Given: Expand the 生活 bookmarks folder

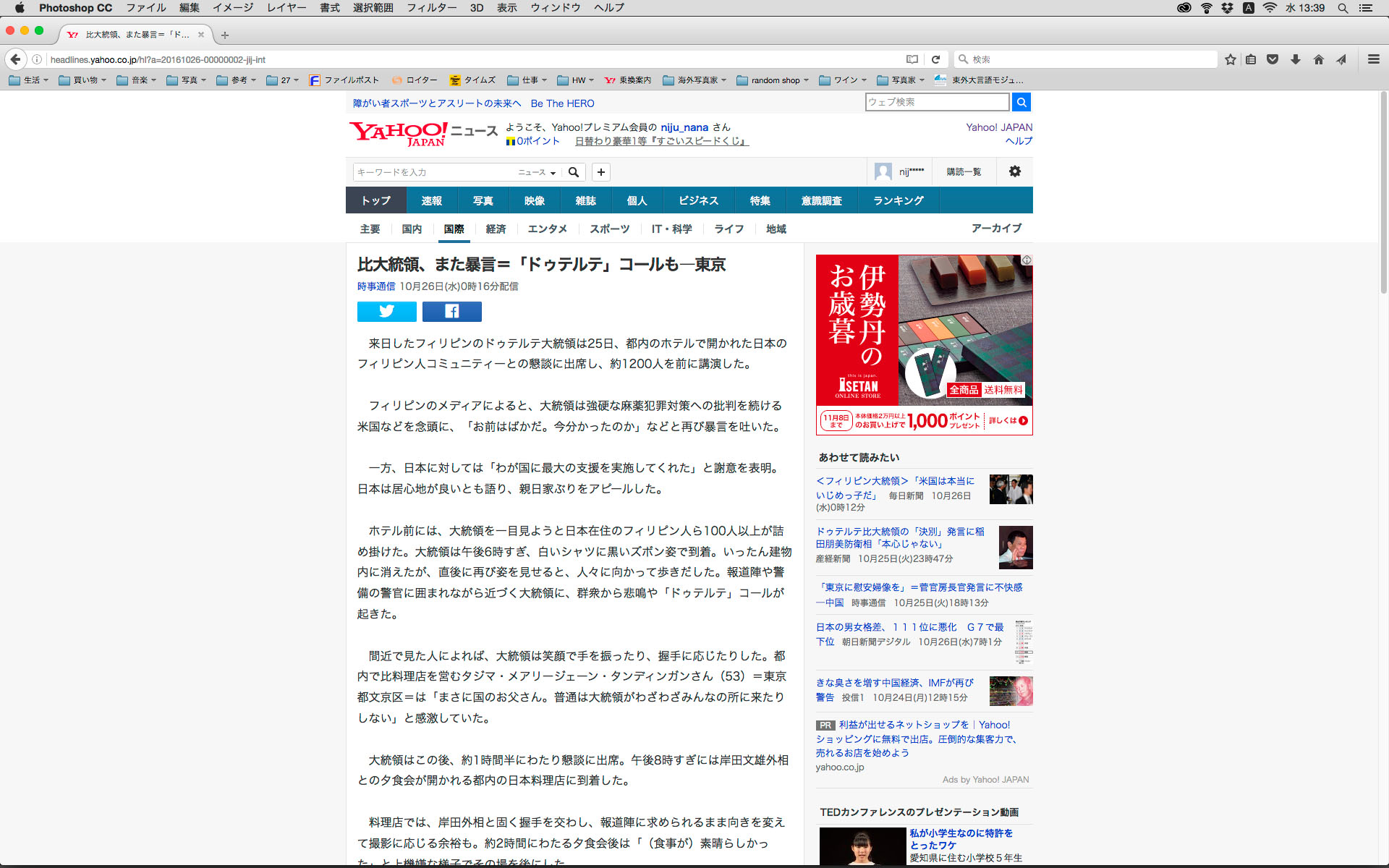Looking at the screenshot, I should [29, 80].
